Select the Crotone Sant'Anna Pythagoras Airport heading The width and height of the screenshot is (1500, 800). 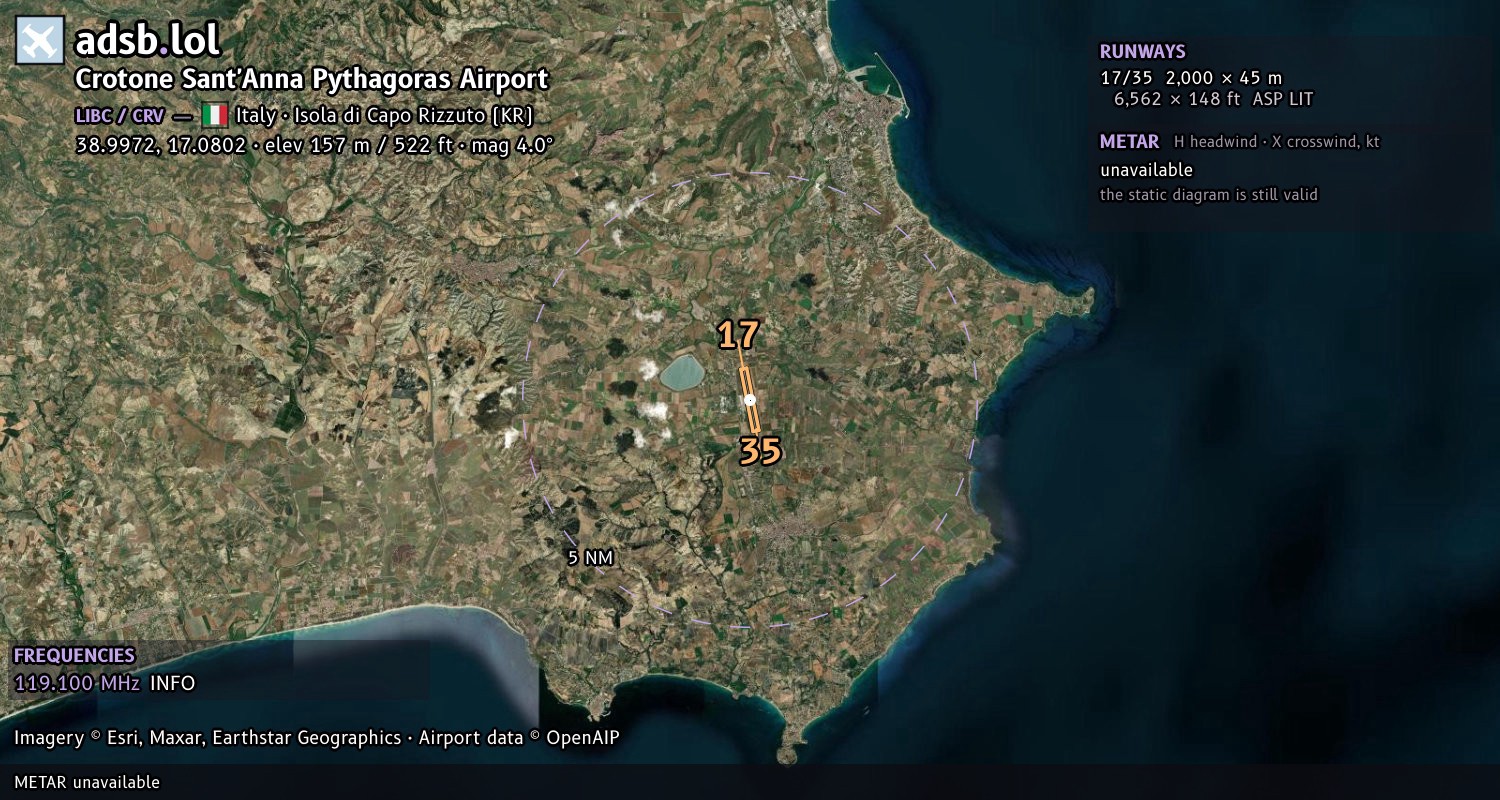point(312,79)
